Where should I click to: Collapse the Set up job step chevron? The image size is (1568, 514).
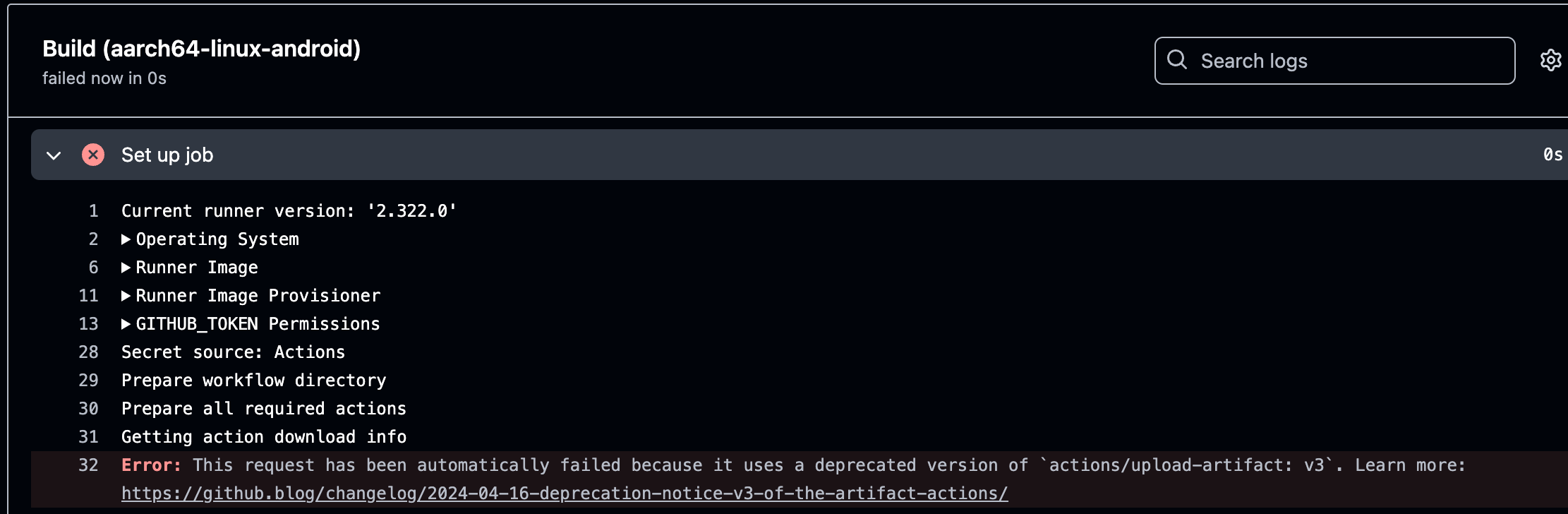pos(54,155)
